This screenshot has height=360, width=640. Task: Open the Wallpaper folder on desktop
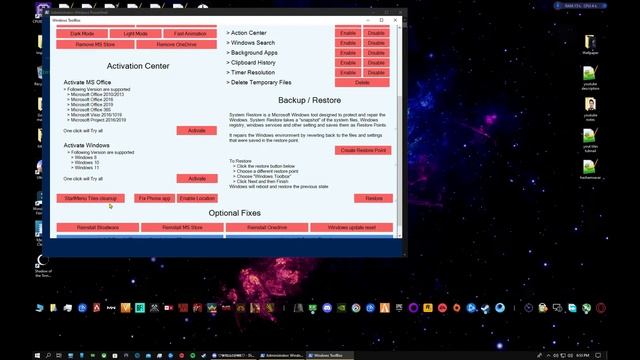pyautogui.click(x=590, y=44)
